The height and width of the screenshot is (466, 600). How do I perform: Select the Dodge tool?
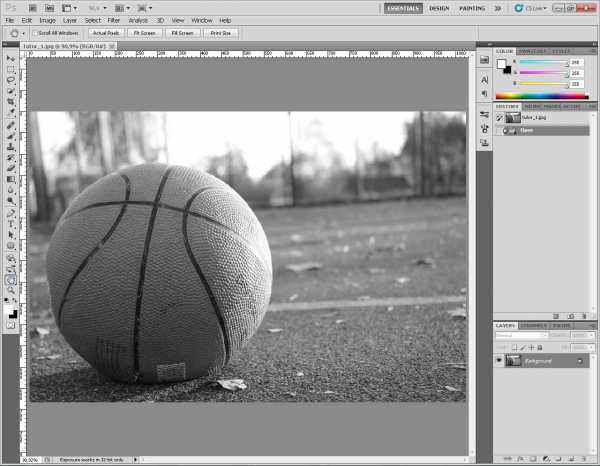(x=10, y=200)
